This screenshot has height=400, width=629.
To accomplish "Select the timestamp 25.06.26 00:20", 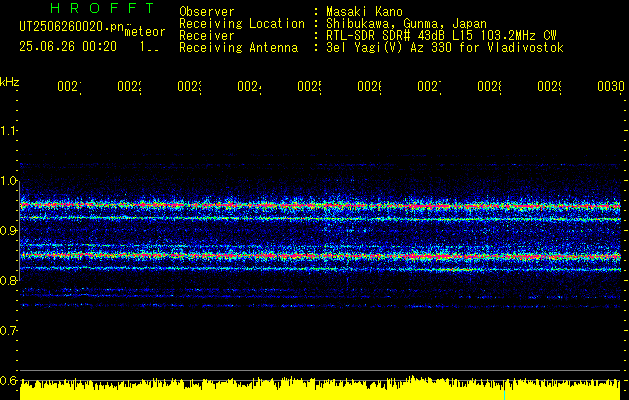I will click(x=68, y=47).
